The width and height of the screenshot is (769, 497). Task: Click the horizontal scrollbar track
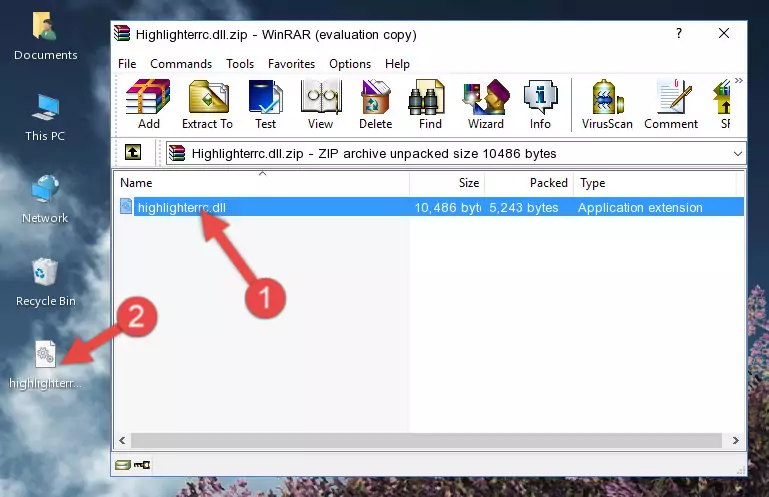(426, 440)
